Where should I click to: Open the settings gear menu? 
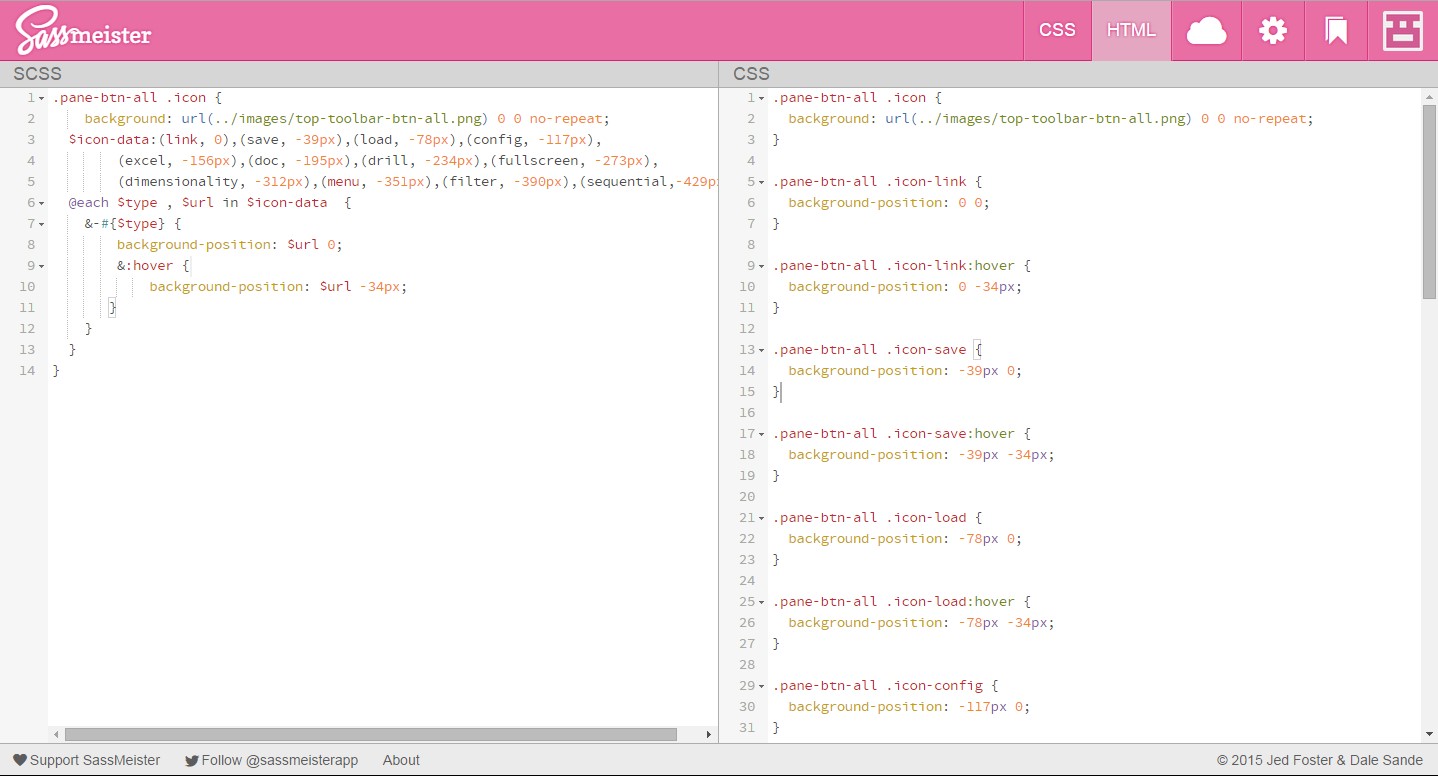coord(1272,31)
